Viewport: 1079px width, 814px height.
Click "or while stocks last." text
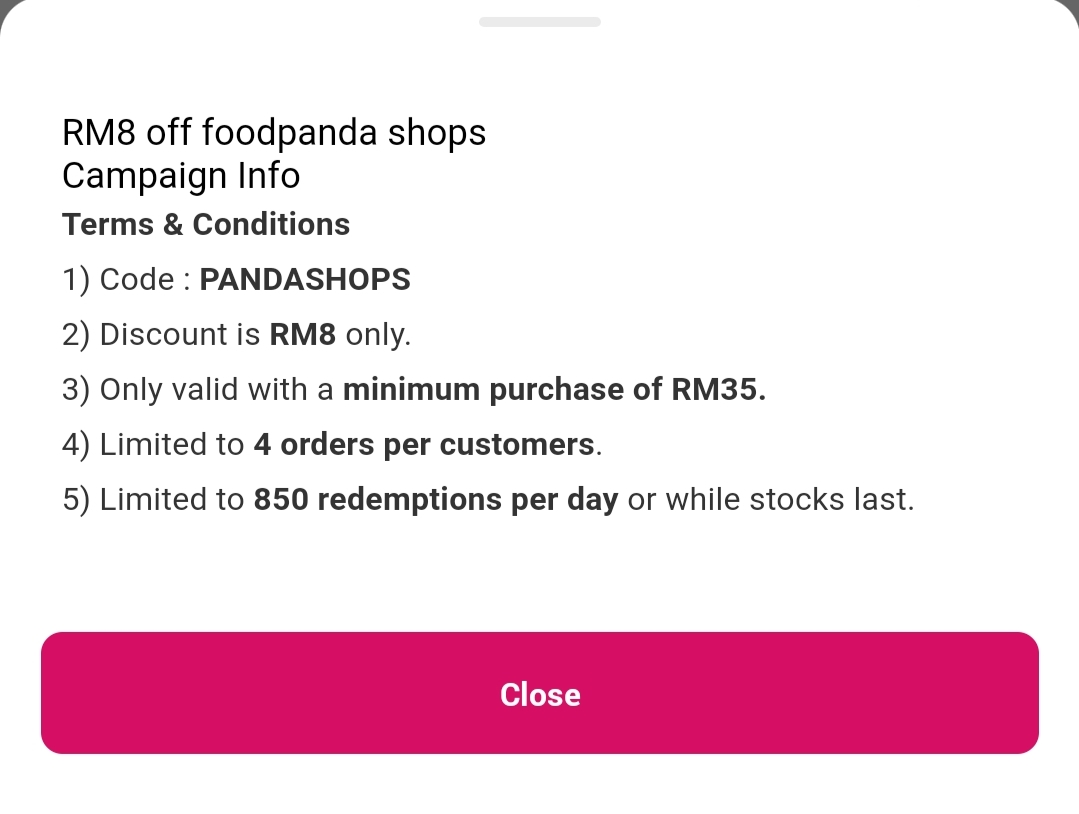tap(771, 500)
